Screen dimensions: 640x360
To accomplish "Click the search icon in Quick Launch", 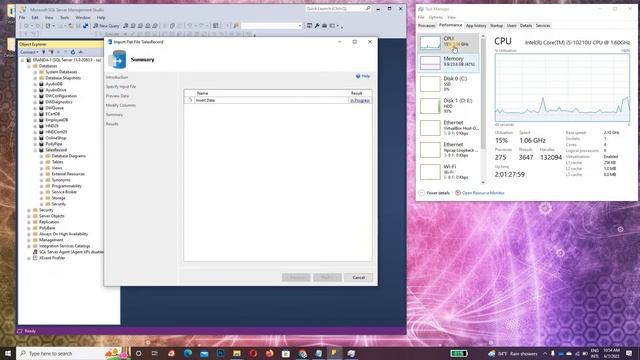I will [x=368, y=9].
